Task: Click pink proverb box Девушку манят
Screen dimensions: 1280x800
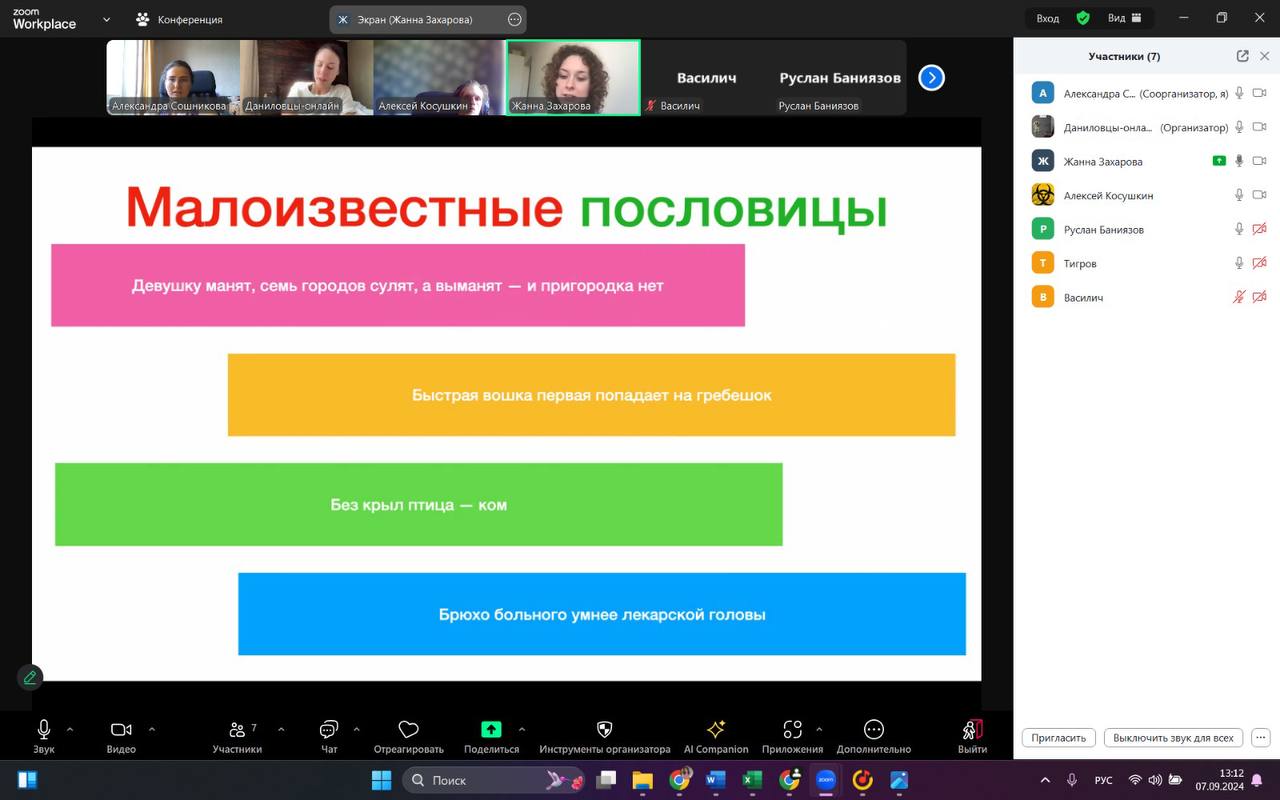Action: (398, 285)
